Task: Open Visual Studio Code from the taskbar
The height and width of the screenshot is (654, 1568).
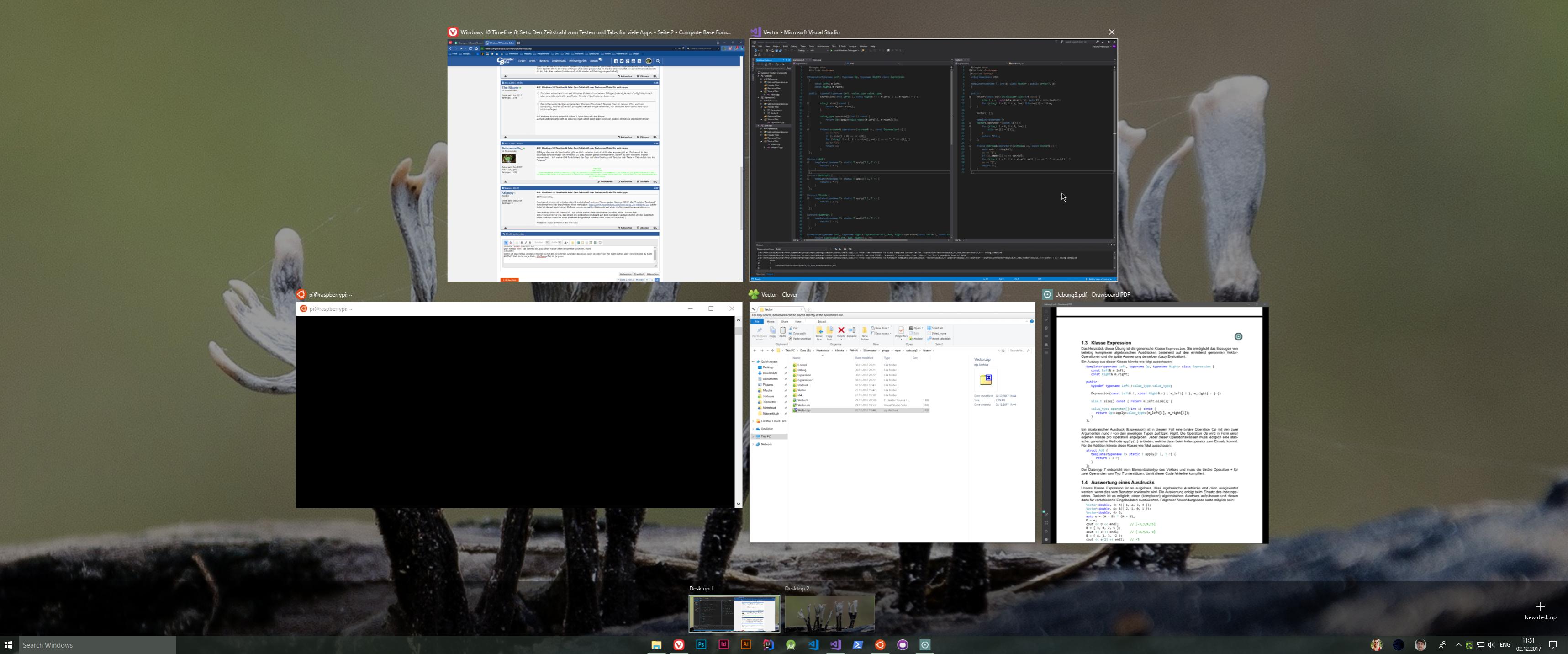Action: click(813, 645)
